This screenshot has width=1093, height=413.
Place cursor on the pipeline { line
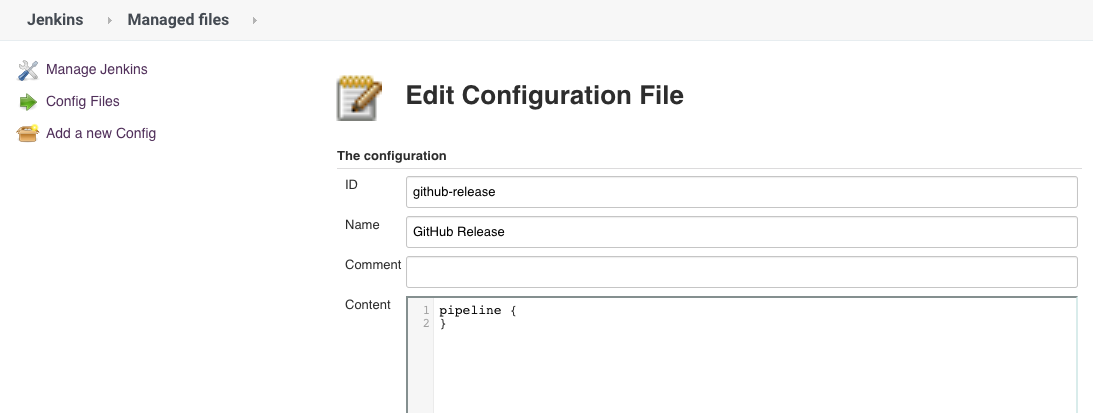[477, 310]
